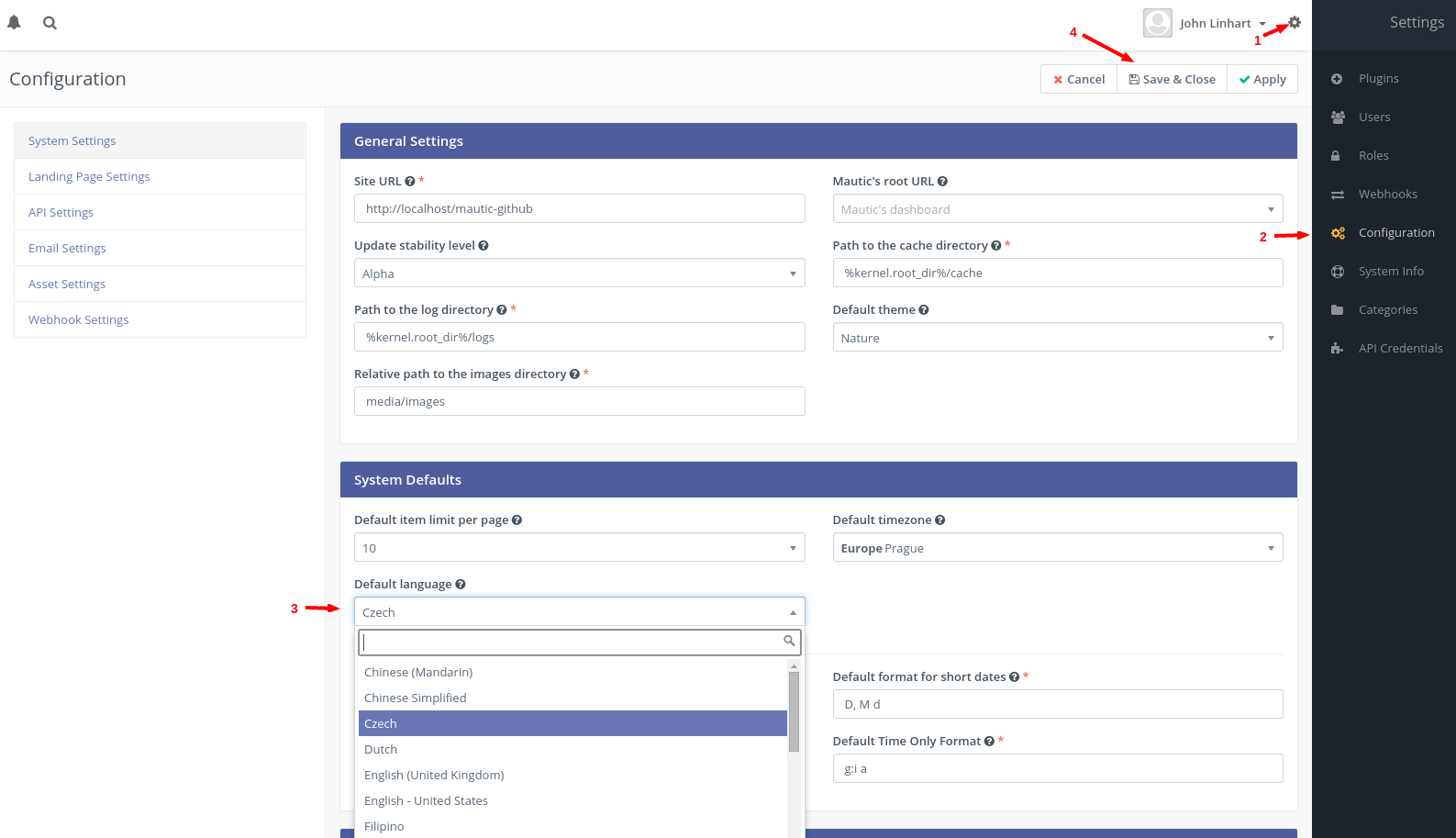Click the settings gear icon beside John Linhart
The width and height of the screenshot is (1456, 838).
point(1295,22)
